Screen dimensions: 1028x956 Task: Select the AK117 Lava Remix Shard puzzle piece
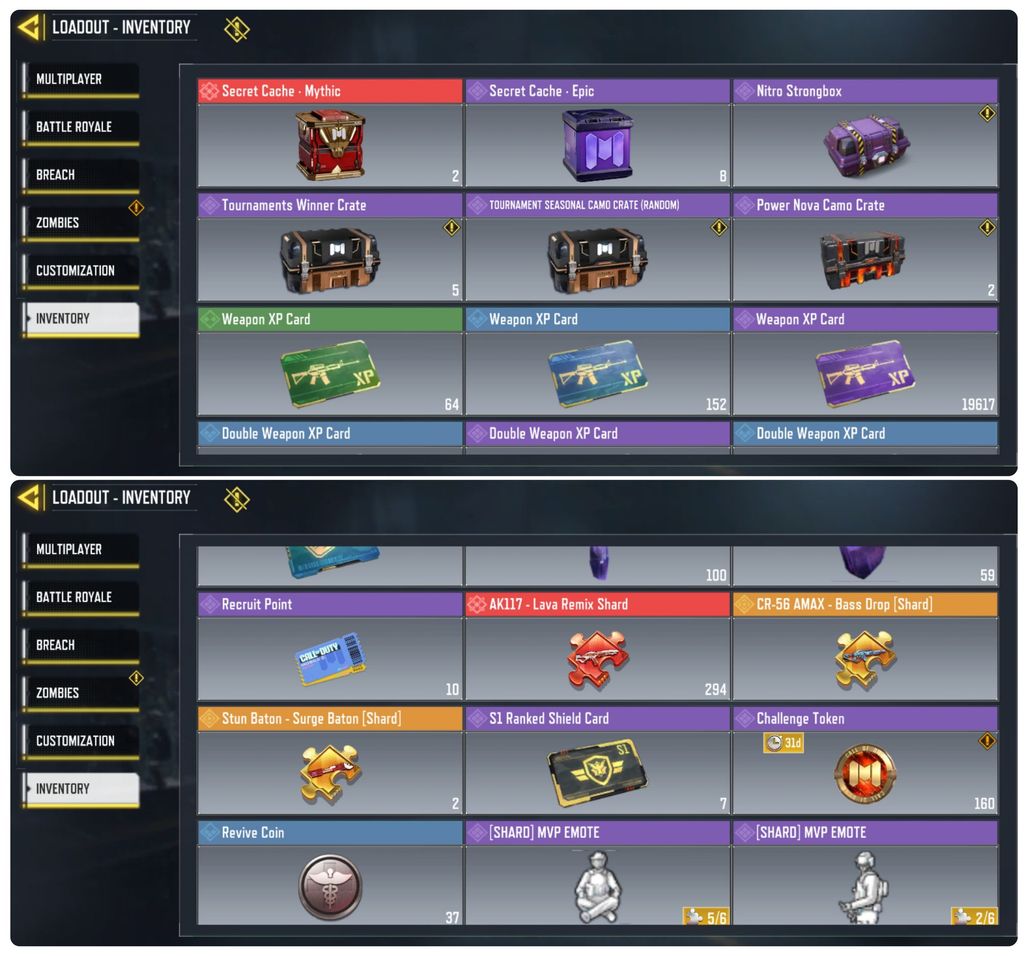(x=597, y=660)
